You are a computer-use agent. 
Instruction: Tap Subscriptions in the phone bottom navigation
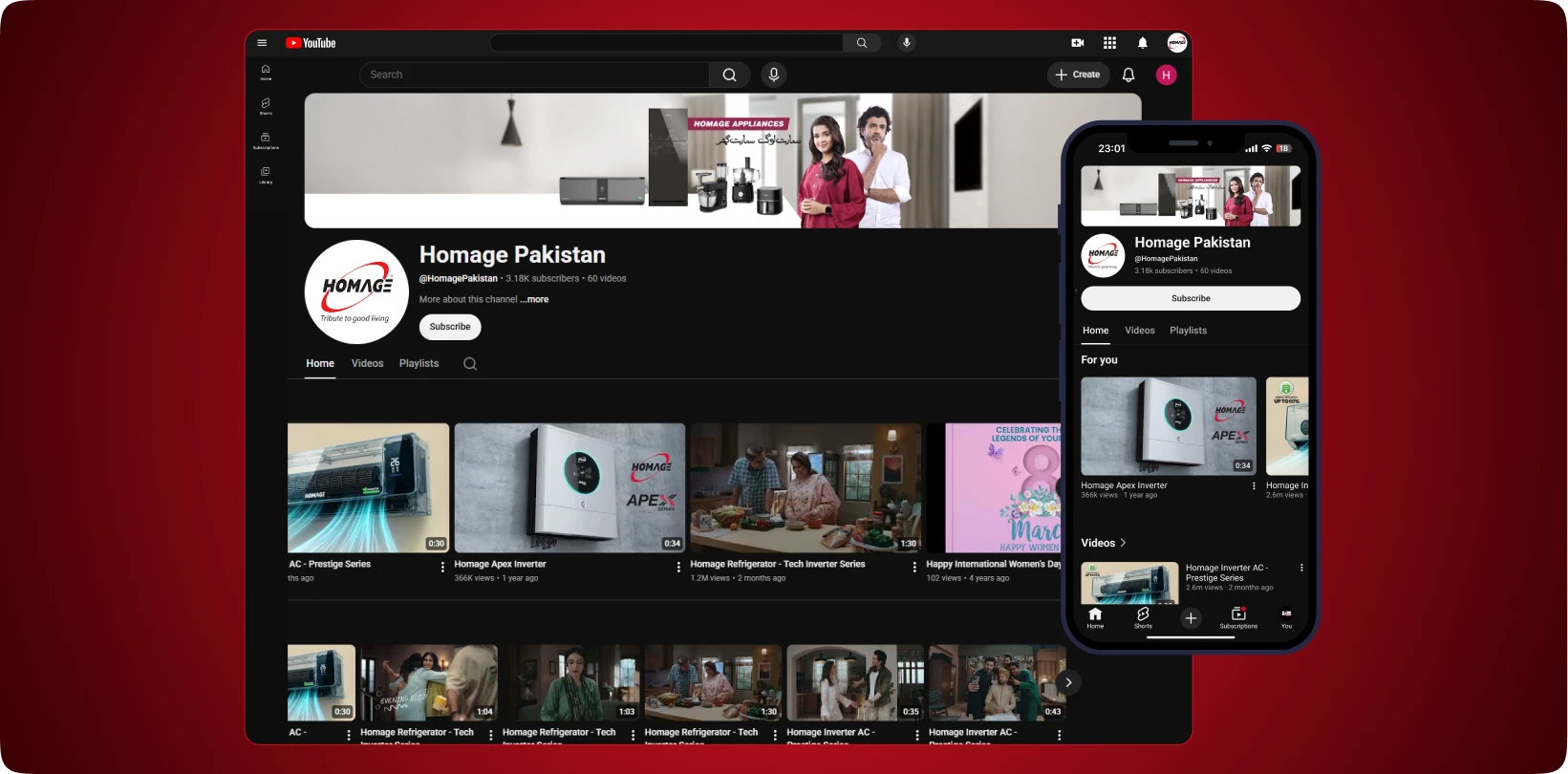(1238, 618)
